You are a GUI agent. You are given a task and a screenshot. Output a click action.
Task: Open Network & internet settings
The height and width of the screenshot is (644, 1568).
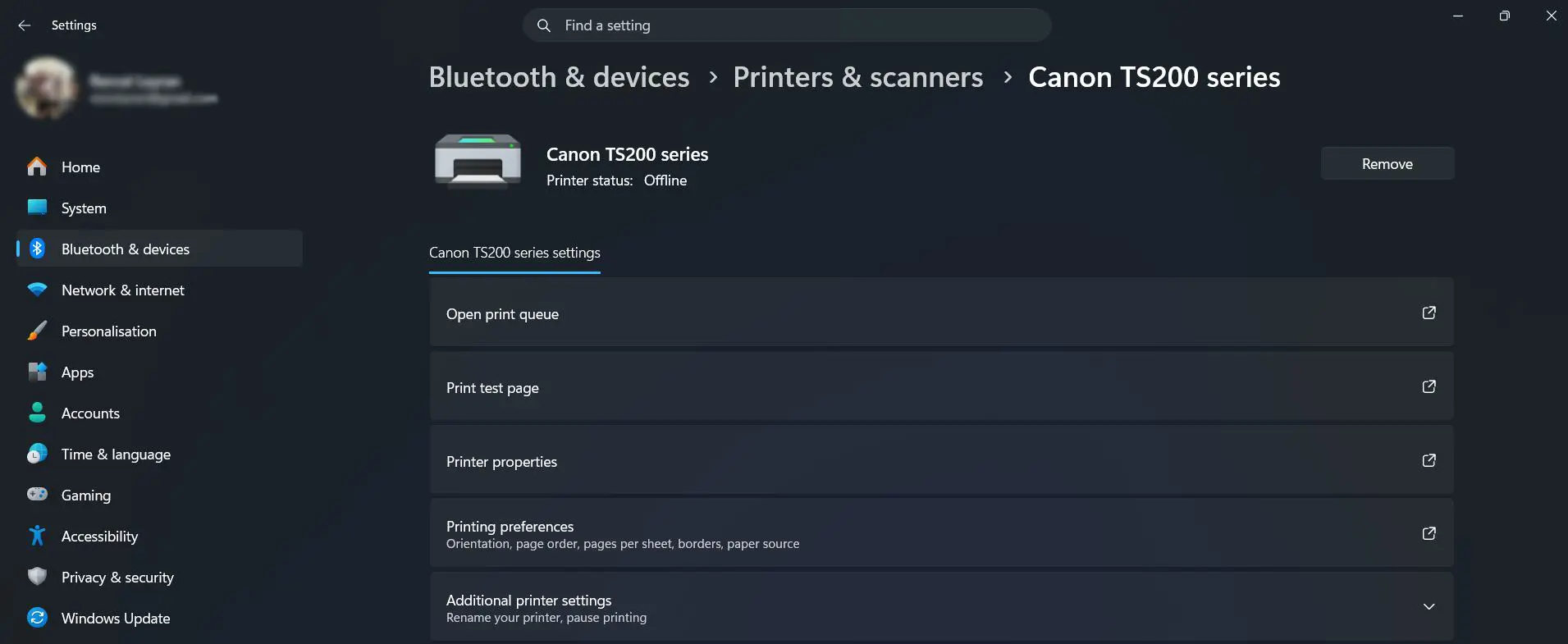pyautogui.click(x=159, y=290)
